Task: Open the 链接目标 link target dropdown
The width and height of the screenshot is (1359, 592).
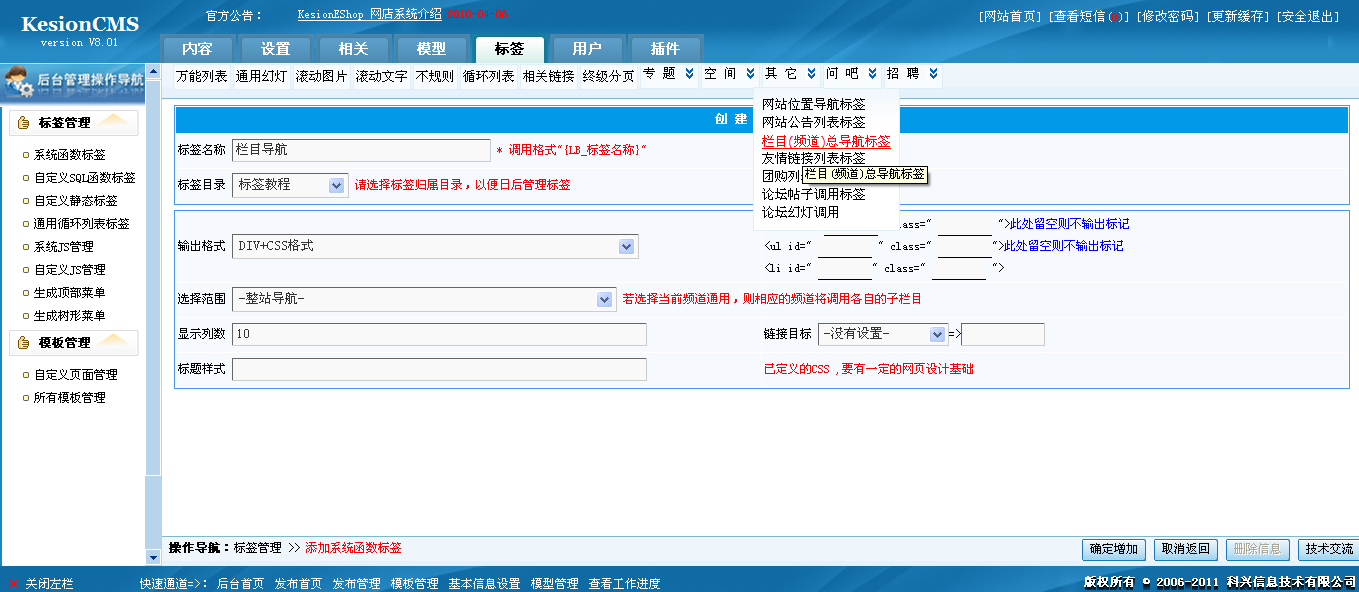Action: (937, 334)
